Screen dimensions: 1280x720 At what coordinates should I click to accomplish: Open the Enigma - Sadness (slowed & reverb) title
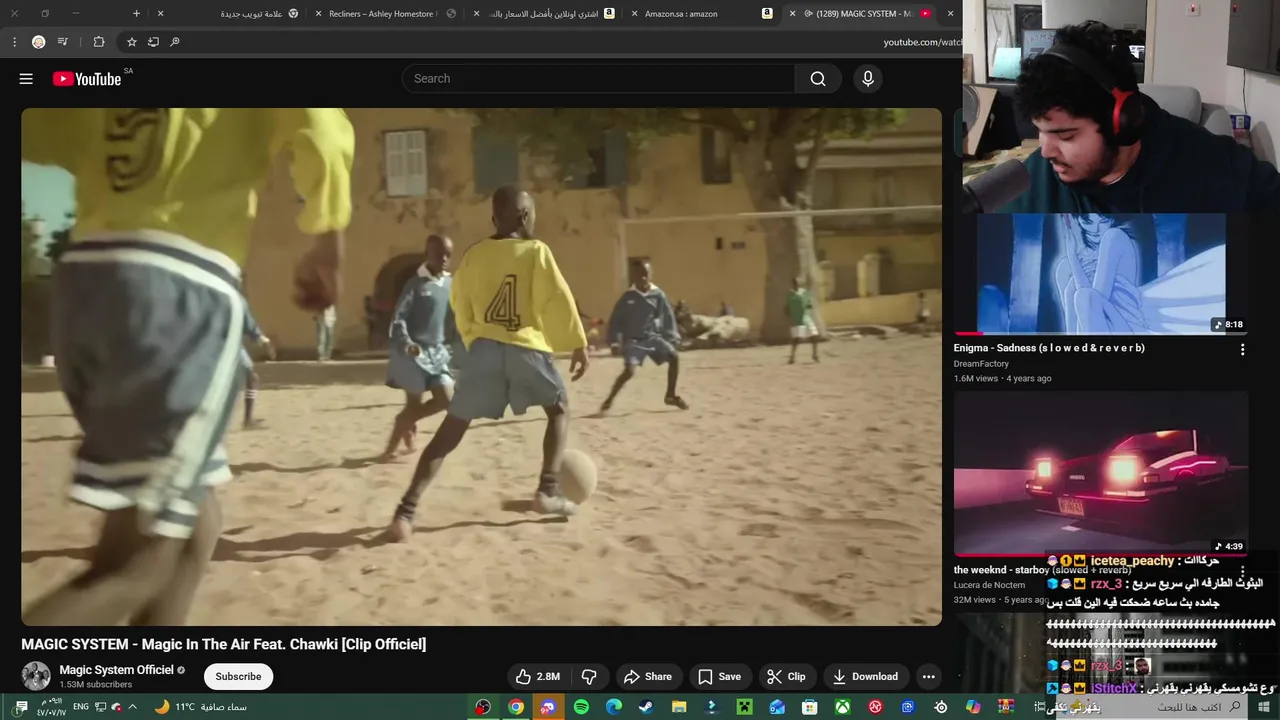[x=1049, y=348]
